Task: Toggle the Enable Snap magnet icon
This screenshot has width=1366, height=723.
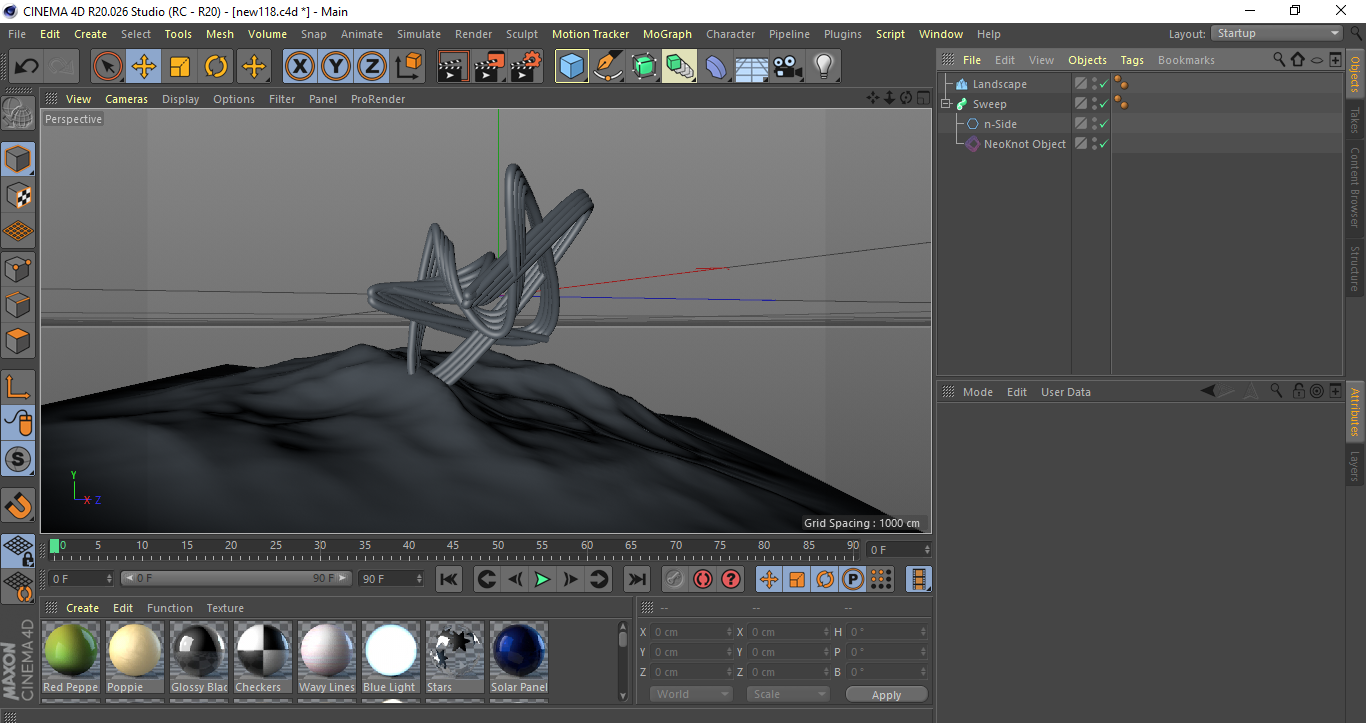Action: [18, 505]
